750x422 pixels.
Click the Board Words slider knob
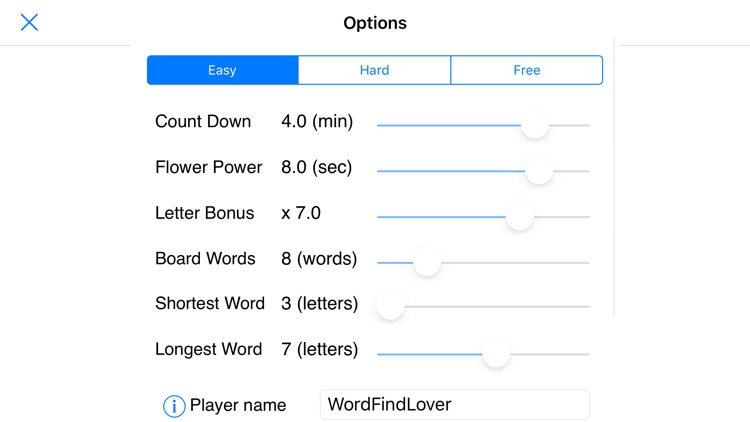pyautogui.click(x=427, y=262)
